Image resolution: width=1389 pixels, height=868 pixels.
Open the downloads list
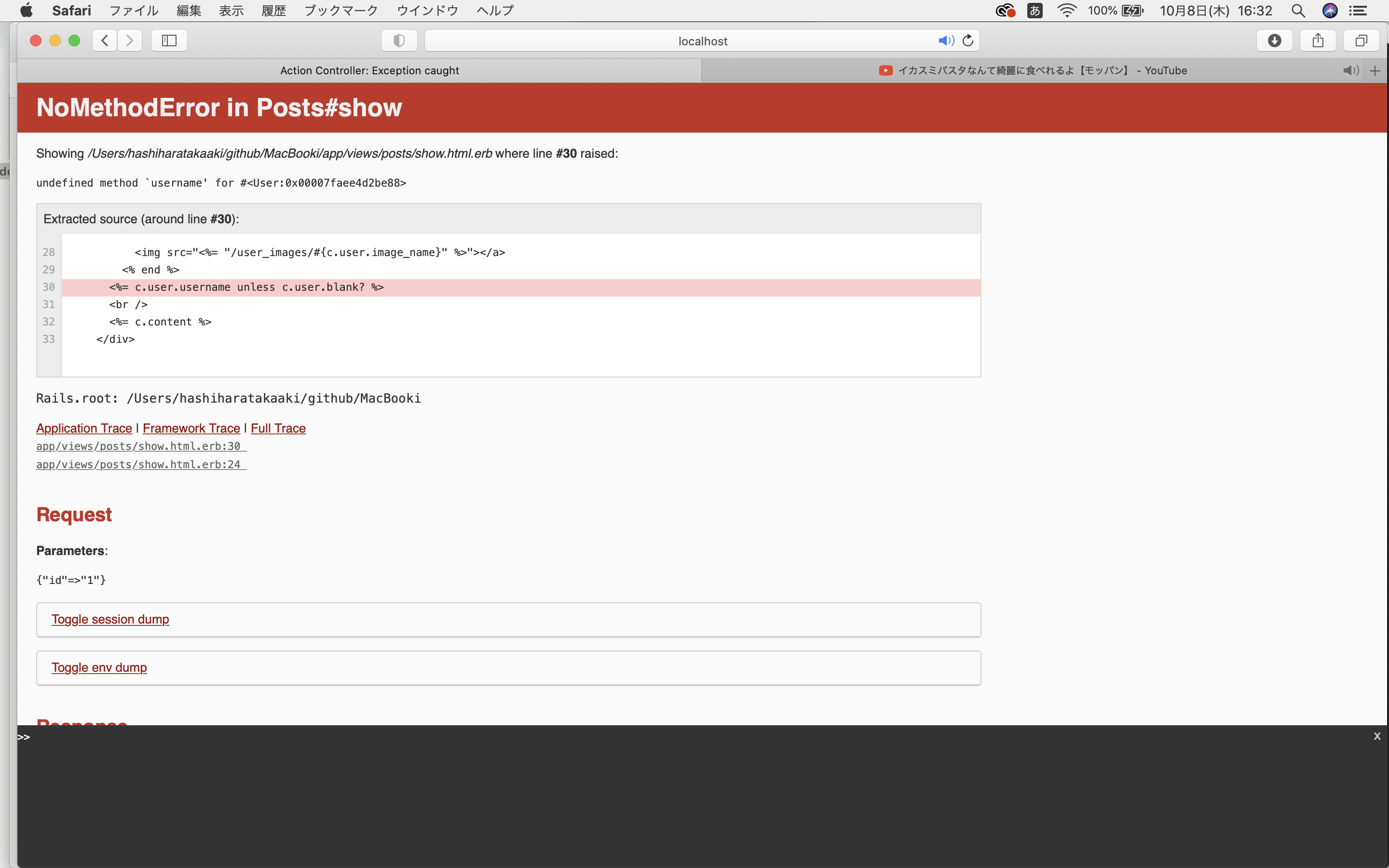[1274, 40]
